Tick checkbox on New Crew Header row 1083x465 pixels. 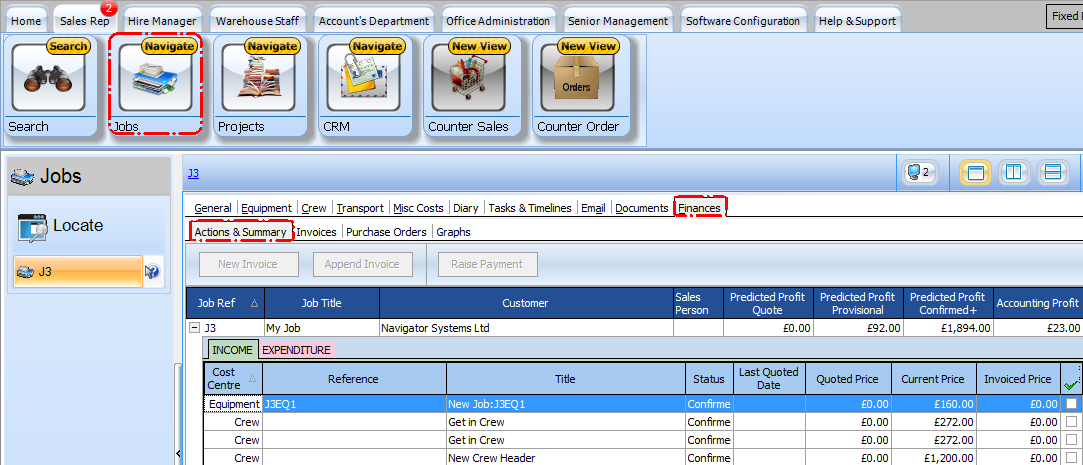point(1071,458)
